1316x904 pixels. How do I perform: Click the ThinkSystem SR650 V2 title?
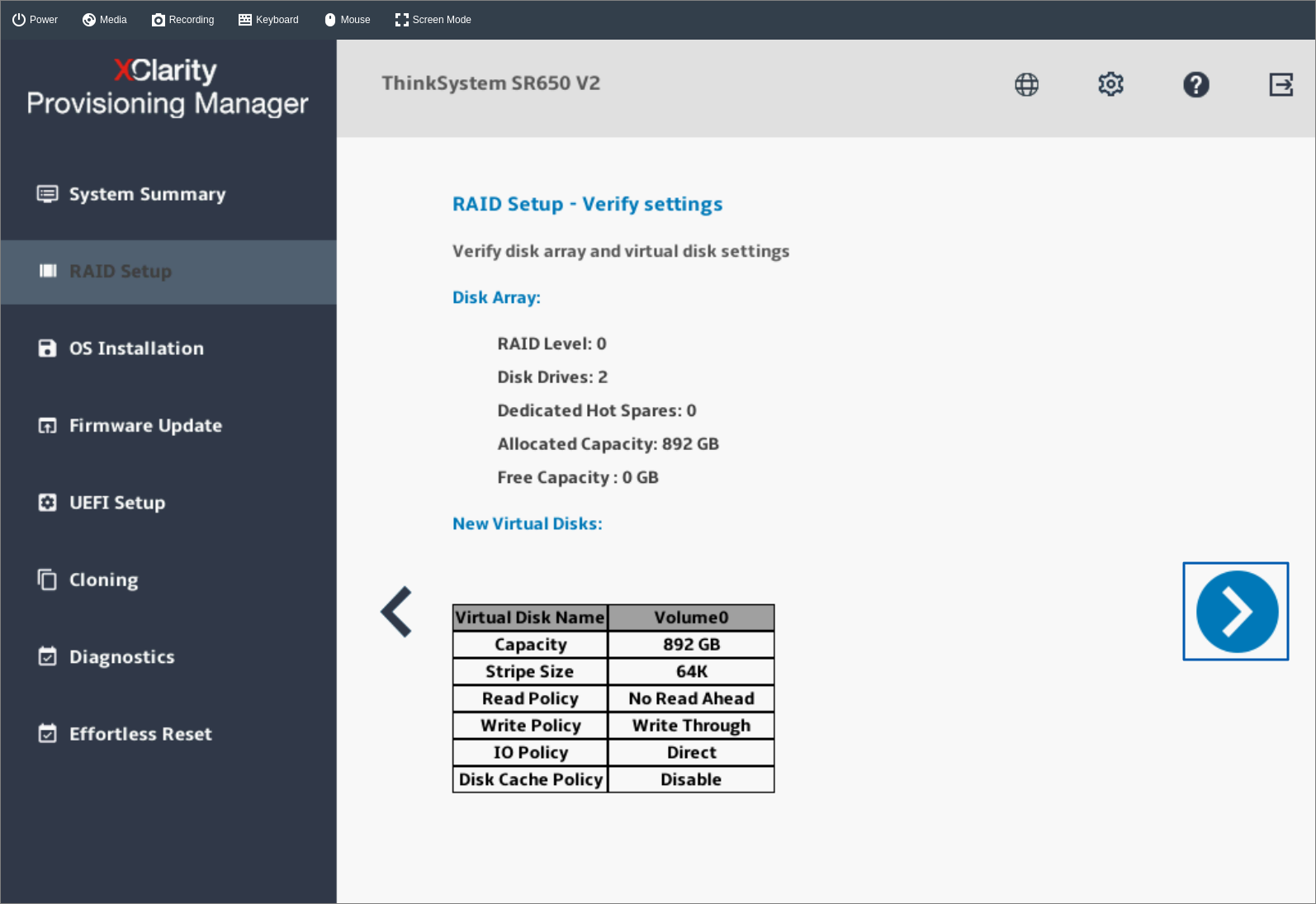pos(490,83)
